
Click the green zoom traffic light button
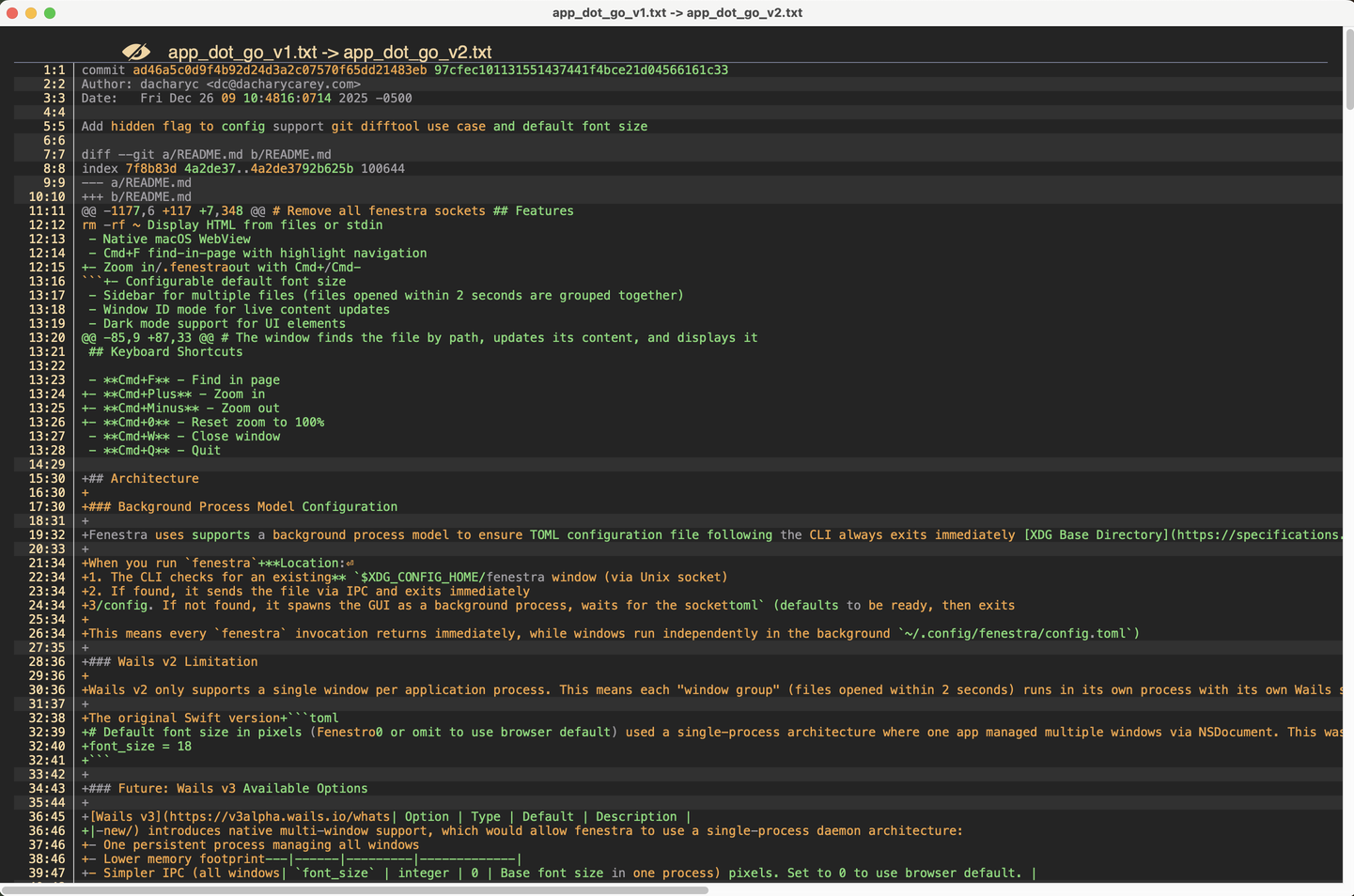tap(49, 13)
